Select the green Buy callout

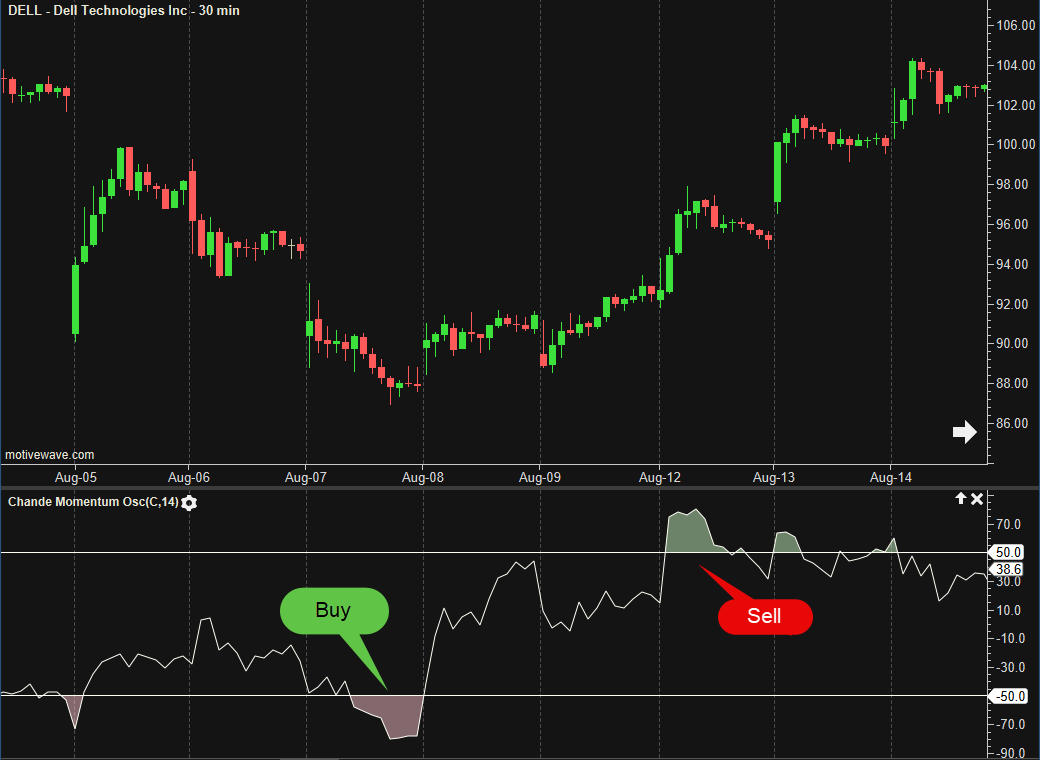coord(334,610)
